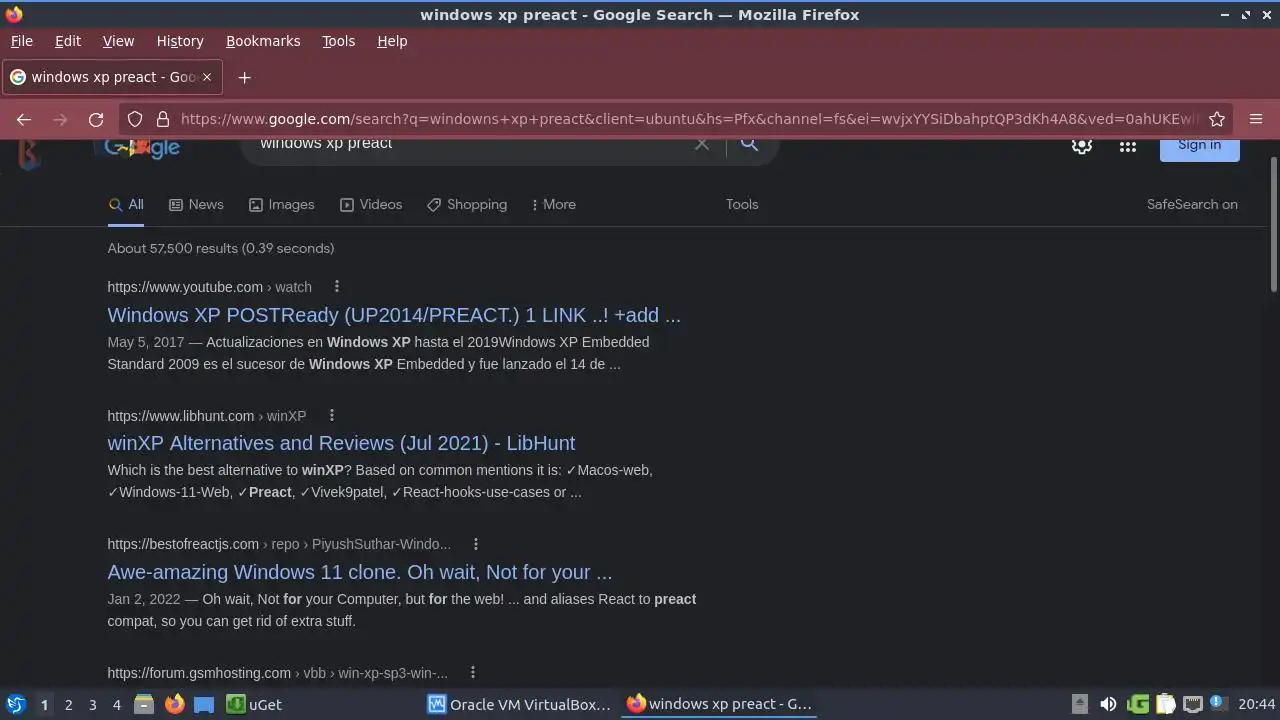Screen dimensions: 1280x720
Task: Open Google quick settings gear
Action: point(1081,146)
